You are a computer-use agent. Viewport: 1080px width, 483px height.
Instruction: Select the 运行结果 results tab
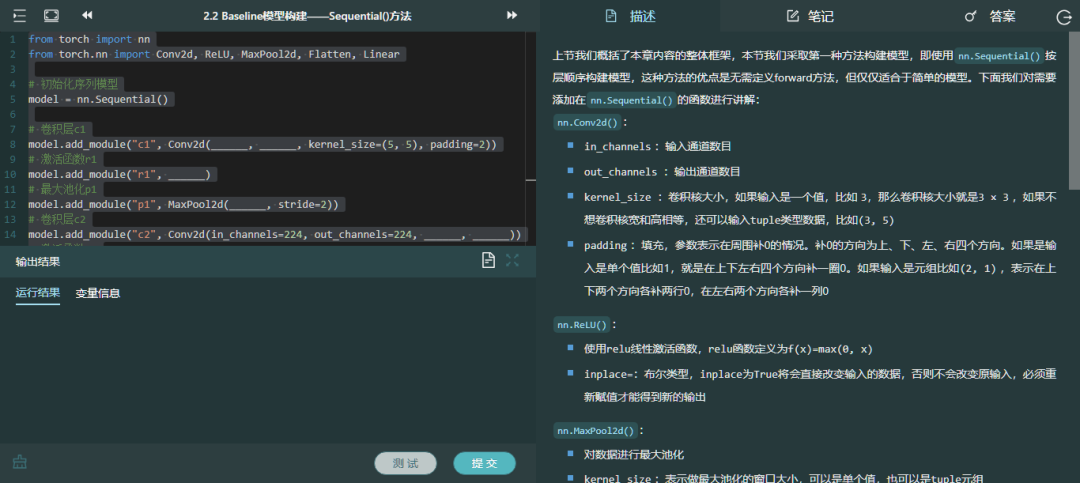point(38,293)
